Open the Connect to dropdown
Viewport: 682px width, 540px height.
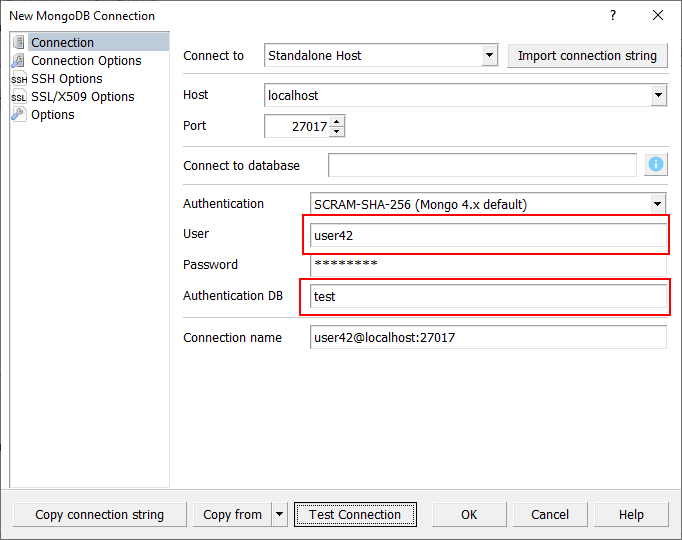(489, 56)
